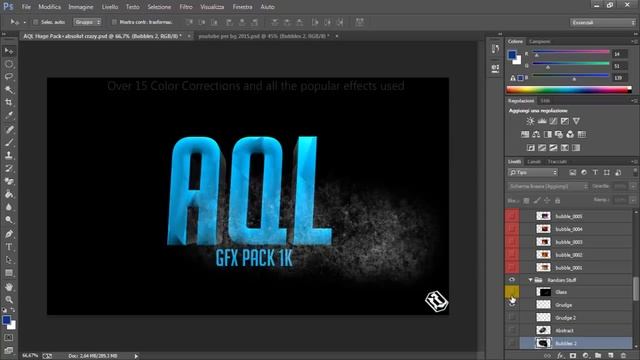The image size is (640, 360).
Task: Open the blending mode dropdown
Action: tap(548, 186)
